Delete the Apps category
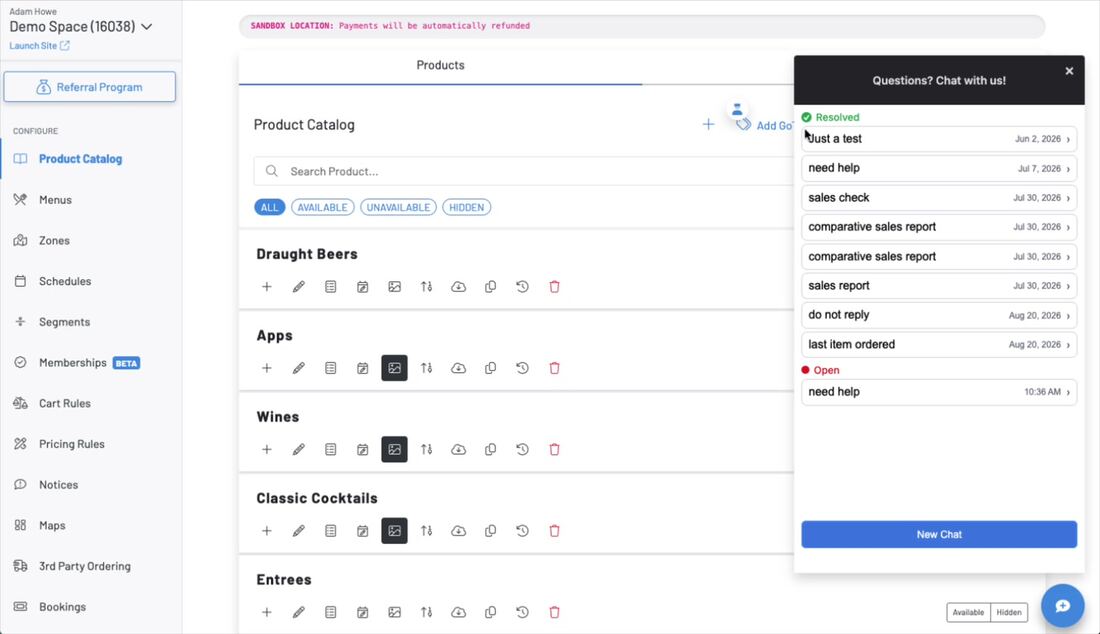This screenshot has width=1100, height=634. 554,367
